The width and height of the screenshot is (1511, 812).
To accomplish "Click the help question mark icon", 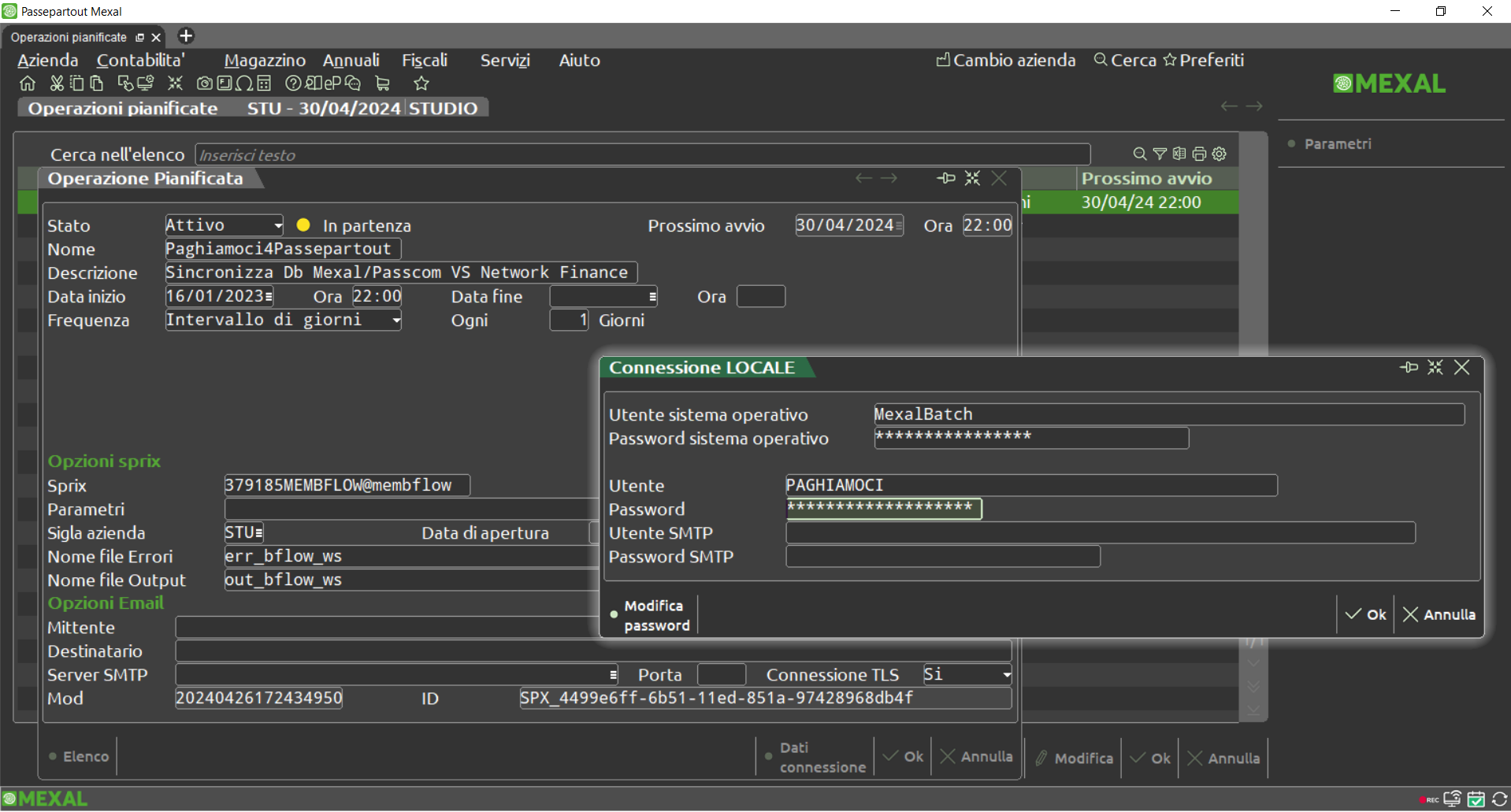I will 293,83.
